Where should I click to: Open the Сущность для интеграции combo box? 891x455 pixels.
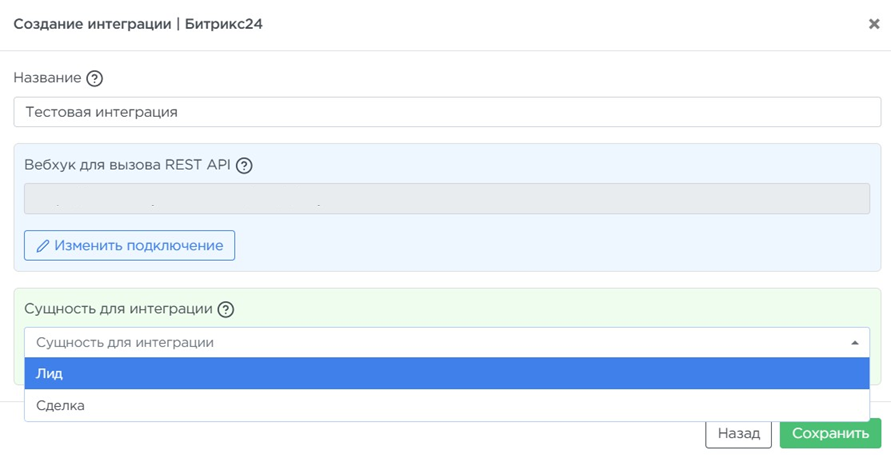(440, 342)
